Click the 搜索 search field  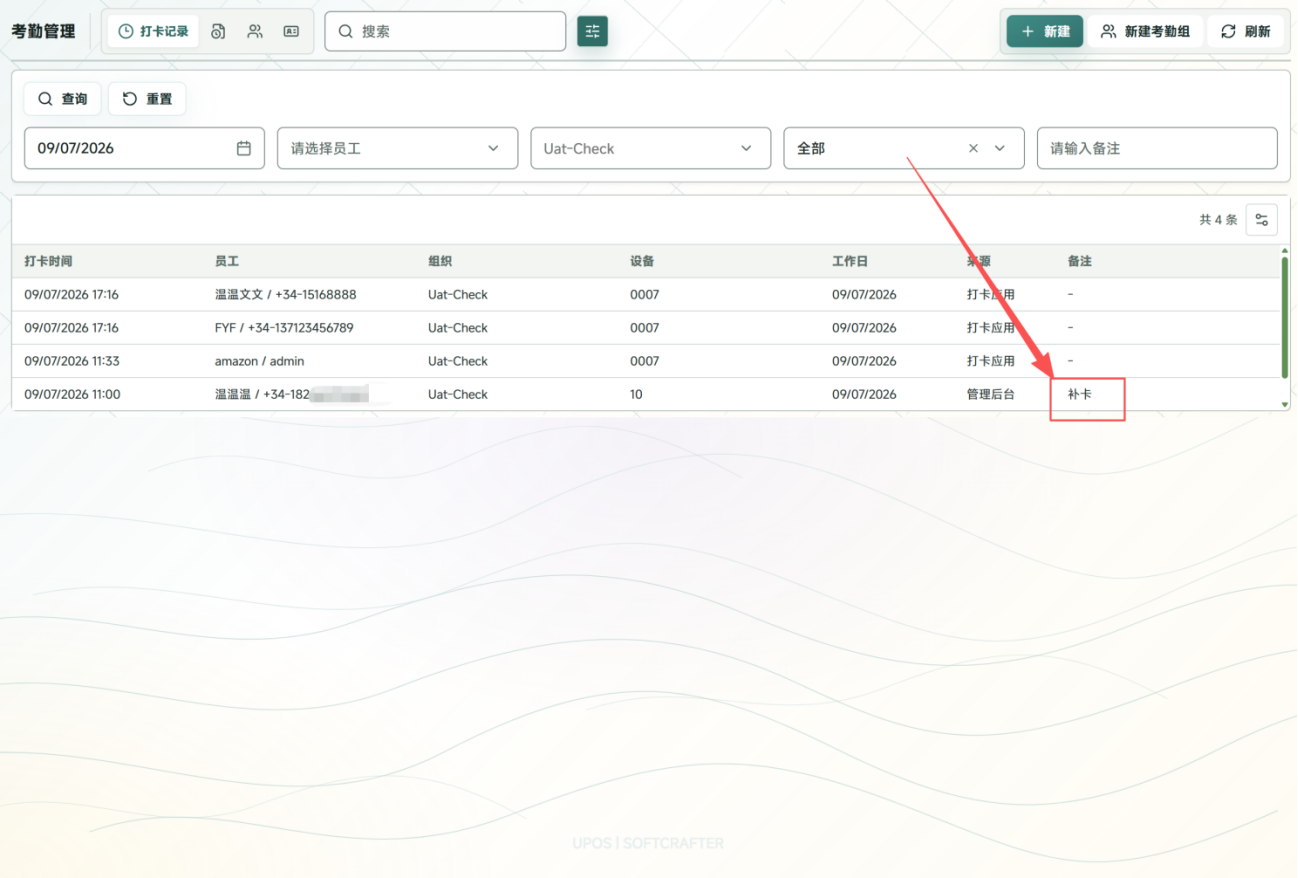point(445,31)
